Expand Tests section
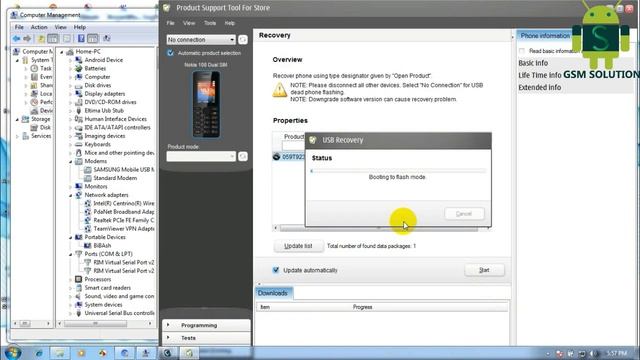The height and width of the screenshot is (360, 640). (206, 338)
